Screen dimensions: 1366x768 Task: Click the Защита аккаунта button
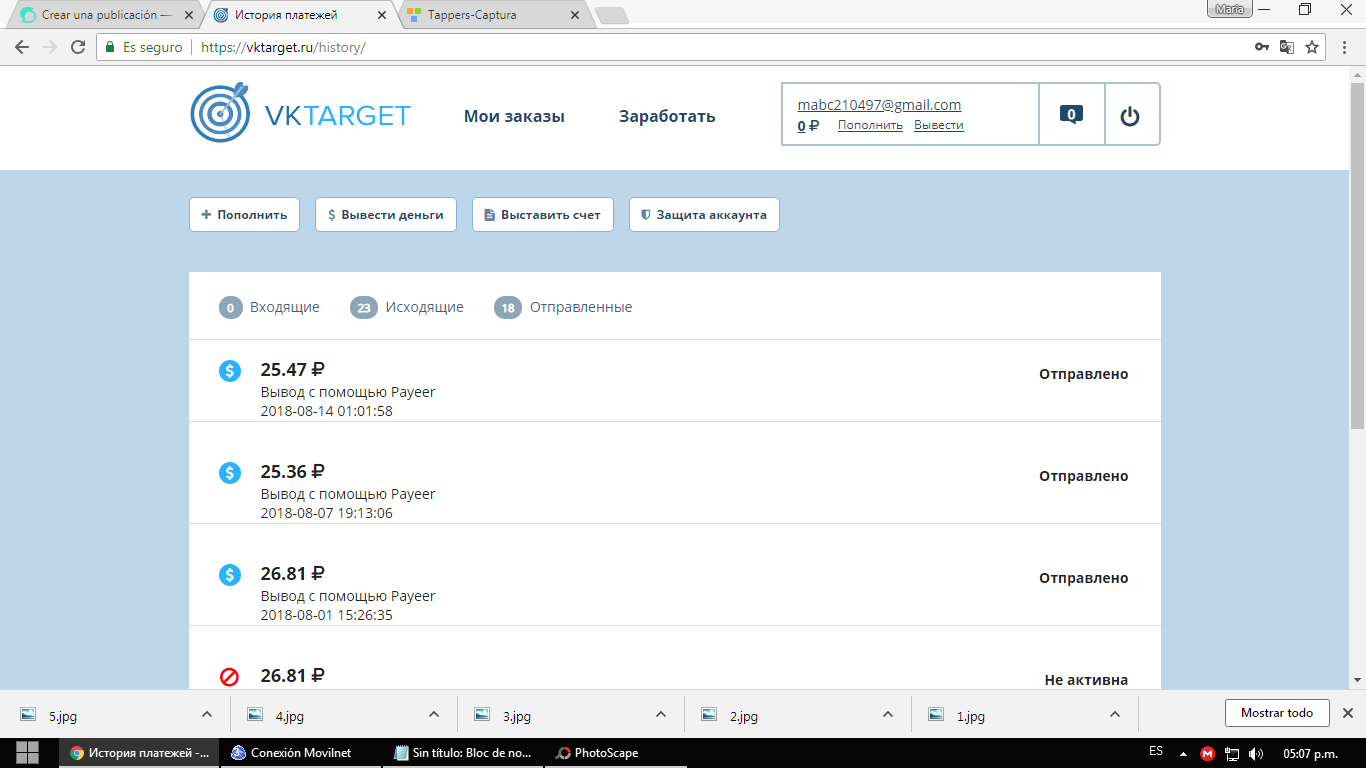pyautogui.click(x=704, y=215)
